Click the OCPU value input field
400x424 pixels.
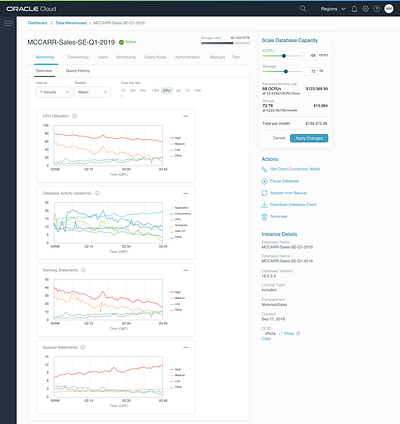click(310, 55)
